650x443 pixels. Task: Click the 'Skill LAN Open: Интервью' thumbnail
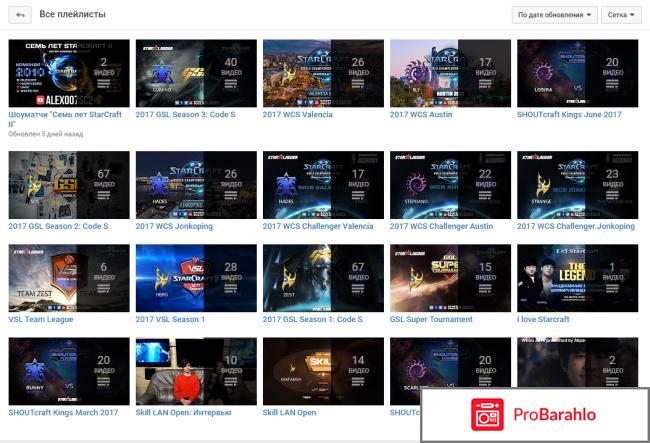196,371
